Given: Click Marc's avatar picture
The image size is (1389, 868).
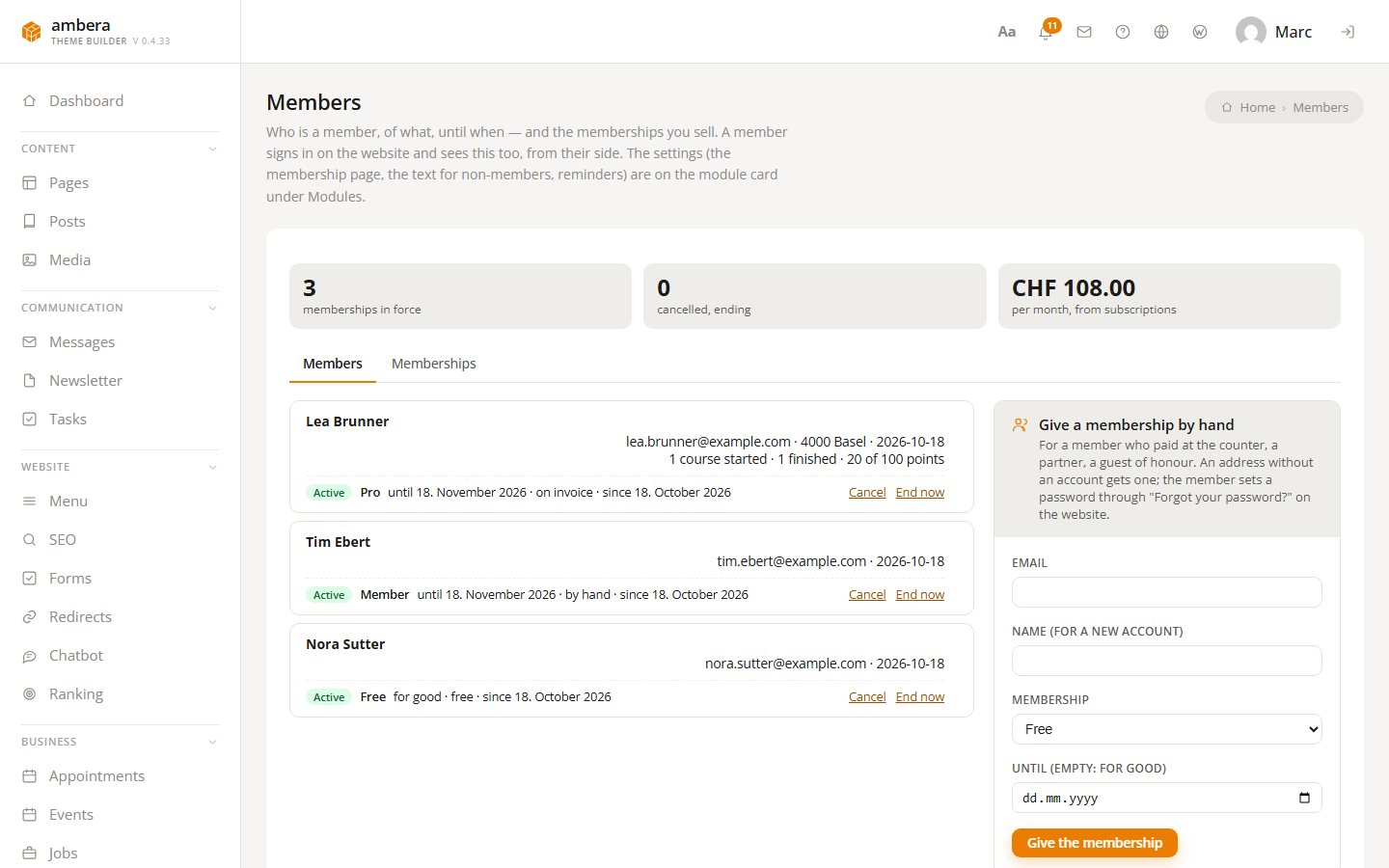Looking at the screenshot, I should [1251, 32].
